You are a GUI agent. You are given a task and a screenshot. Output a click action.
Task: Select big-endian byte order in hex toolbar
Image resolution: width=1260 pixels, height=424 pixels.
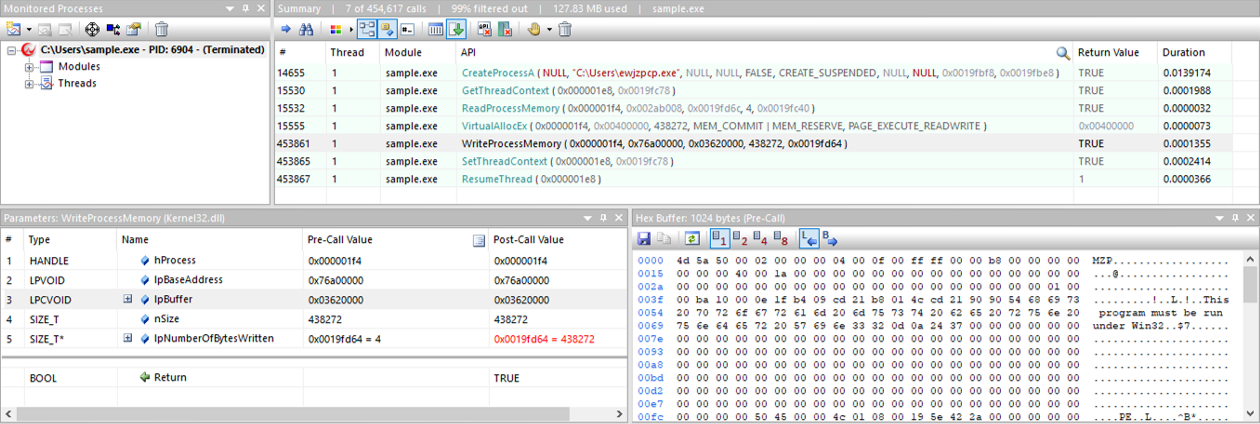point(829,239)
